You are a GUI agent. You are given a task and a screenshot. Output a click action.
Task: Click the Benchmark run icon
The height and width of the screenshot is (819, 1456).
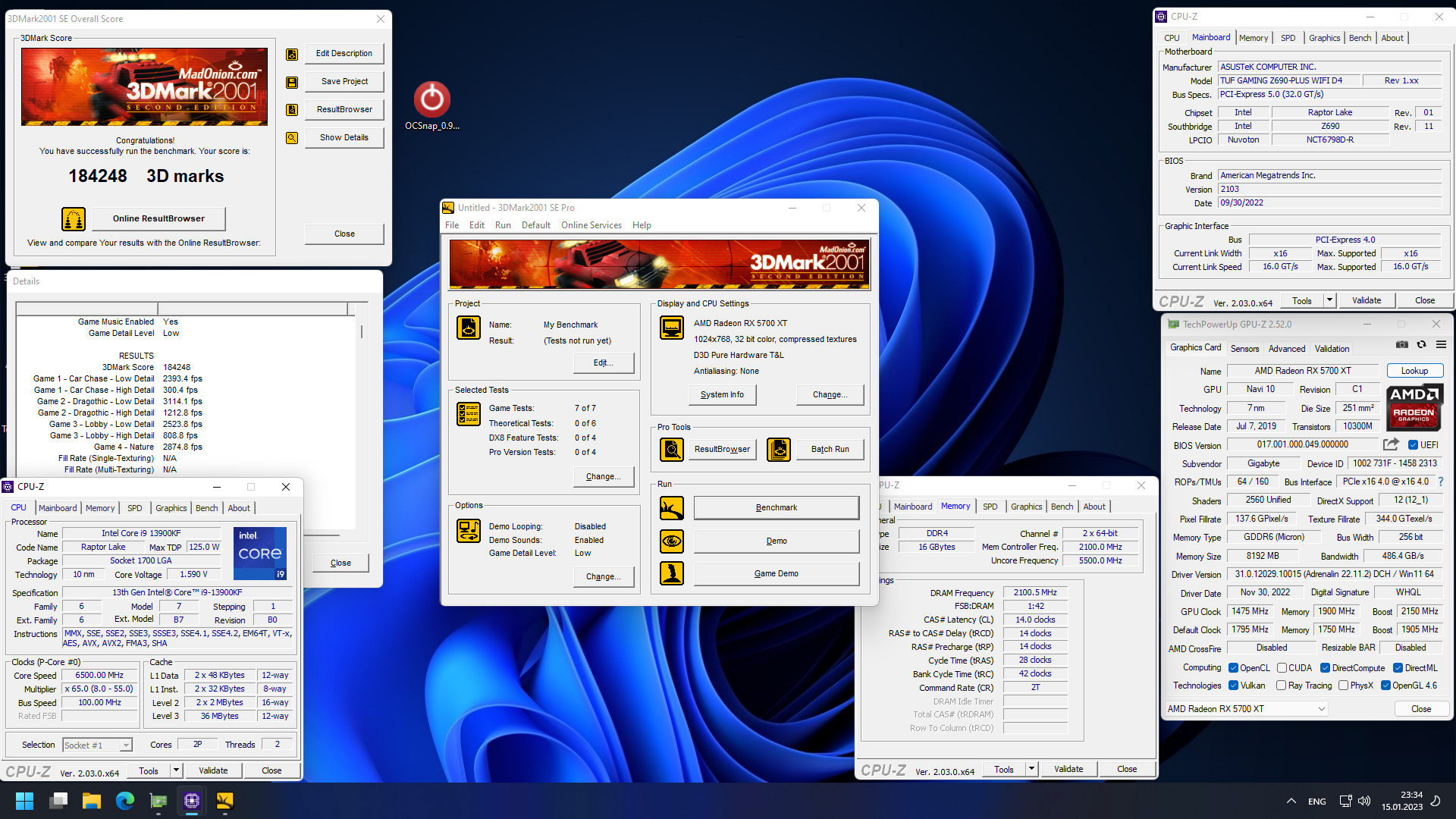pos(672,508)
